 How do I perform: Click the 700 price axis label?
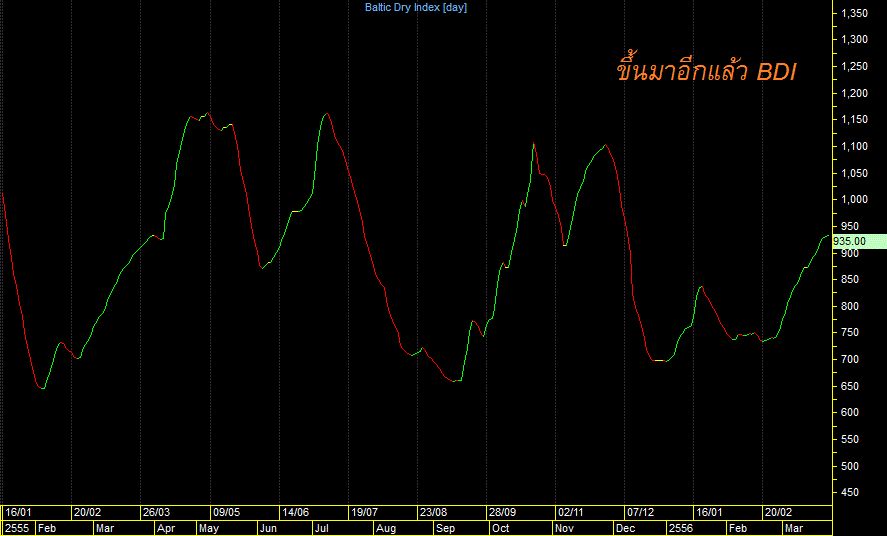coord(850,360)
